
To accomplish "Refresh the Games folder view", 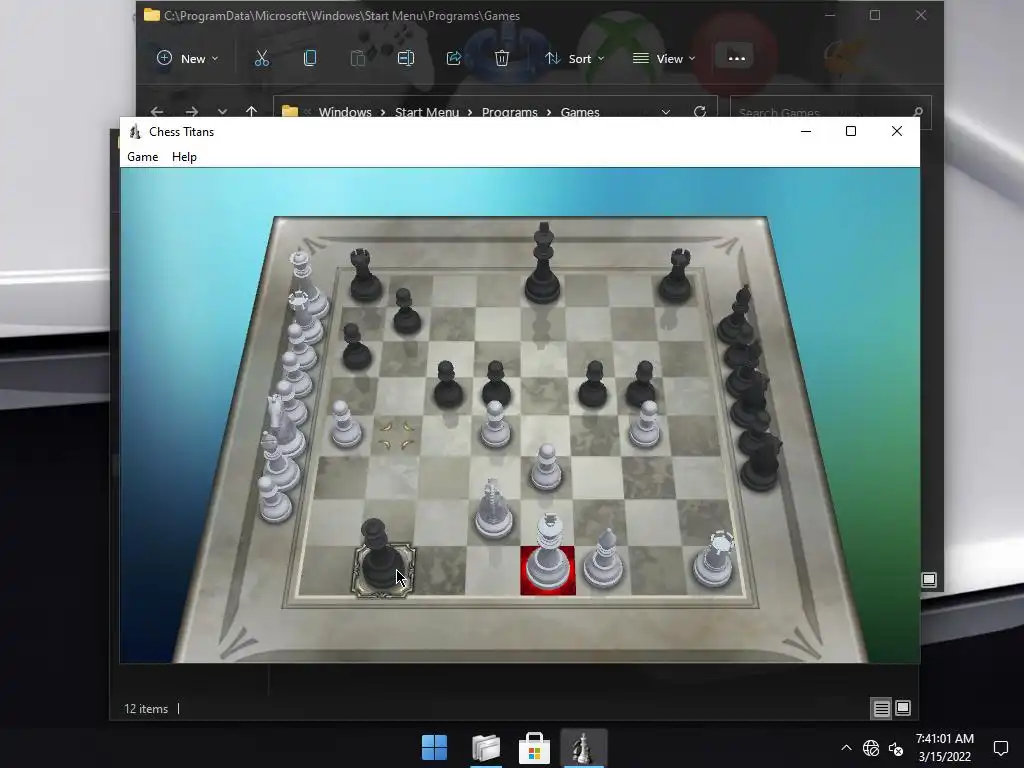I will [x=699, y=112].
